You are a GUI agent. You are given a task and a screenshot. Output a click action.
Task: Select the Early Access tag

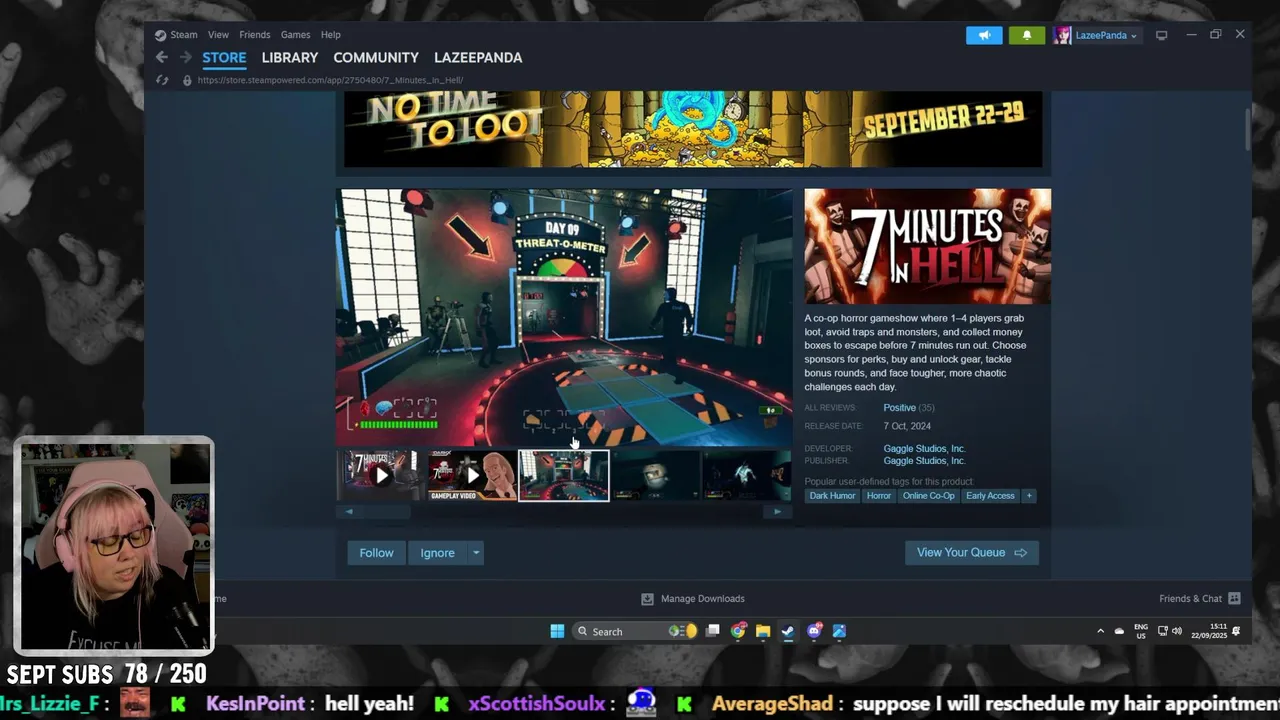(x=990, y=496)
